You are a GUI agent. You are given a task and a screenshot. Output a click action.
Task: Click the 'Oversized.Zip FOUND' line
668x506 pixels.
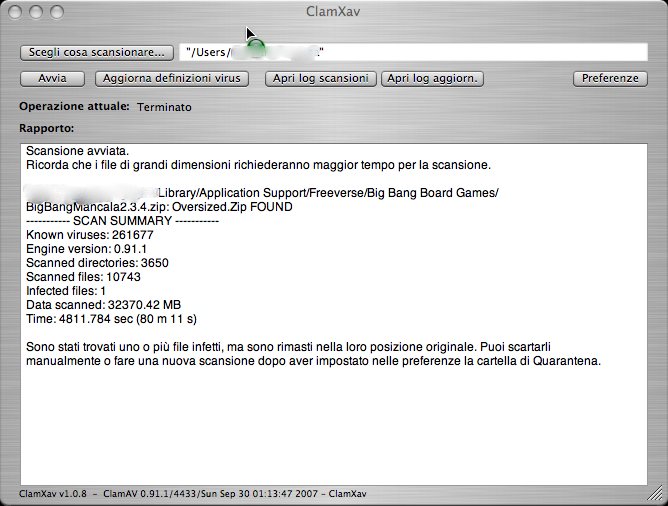(x=159, y=207)
